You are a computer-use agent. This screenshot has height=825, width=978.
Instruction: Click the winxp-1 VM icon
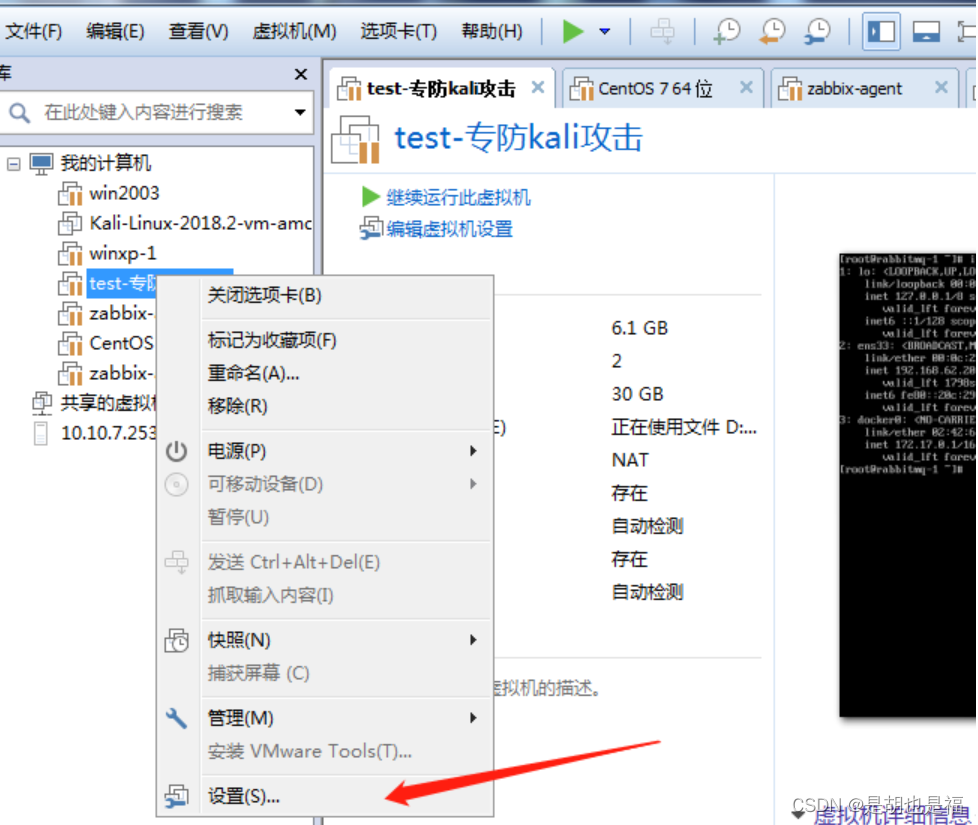click(x=70, y=254)
